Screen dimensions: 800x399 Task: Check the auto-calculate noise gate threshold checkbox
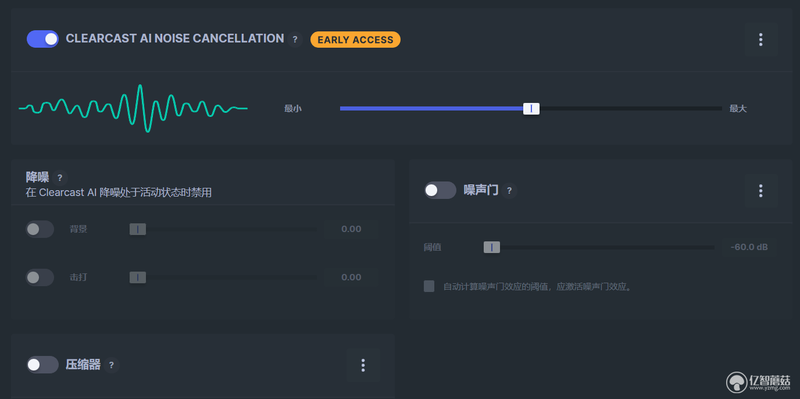(x=429, y=286)
